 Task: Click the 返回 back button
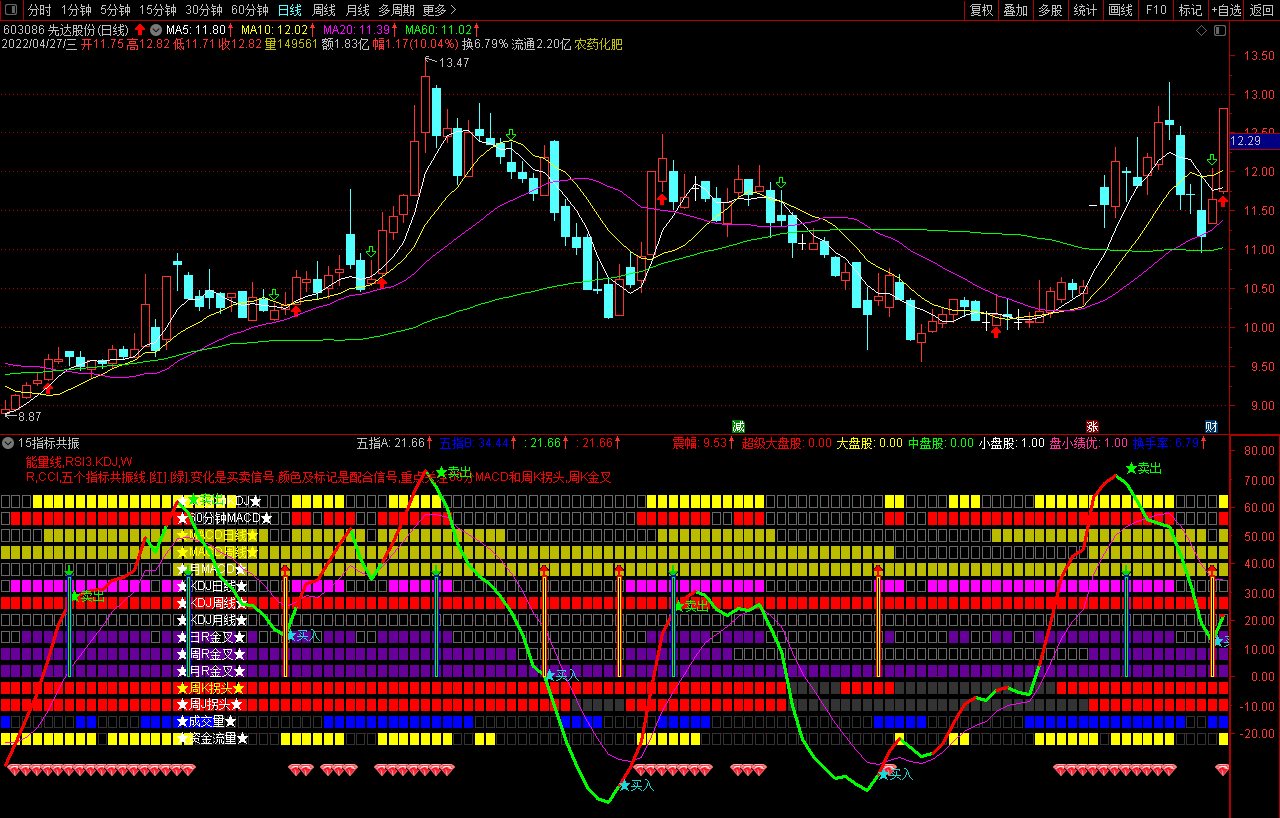[1262, 10]
